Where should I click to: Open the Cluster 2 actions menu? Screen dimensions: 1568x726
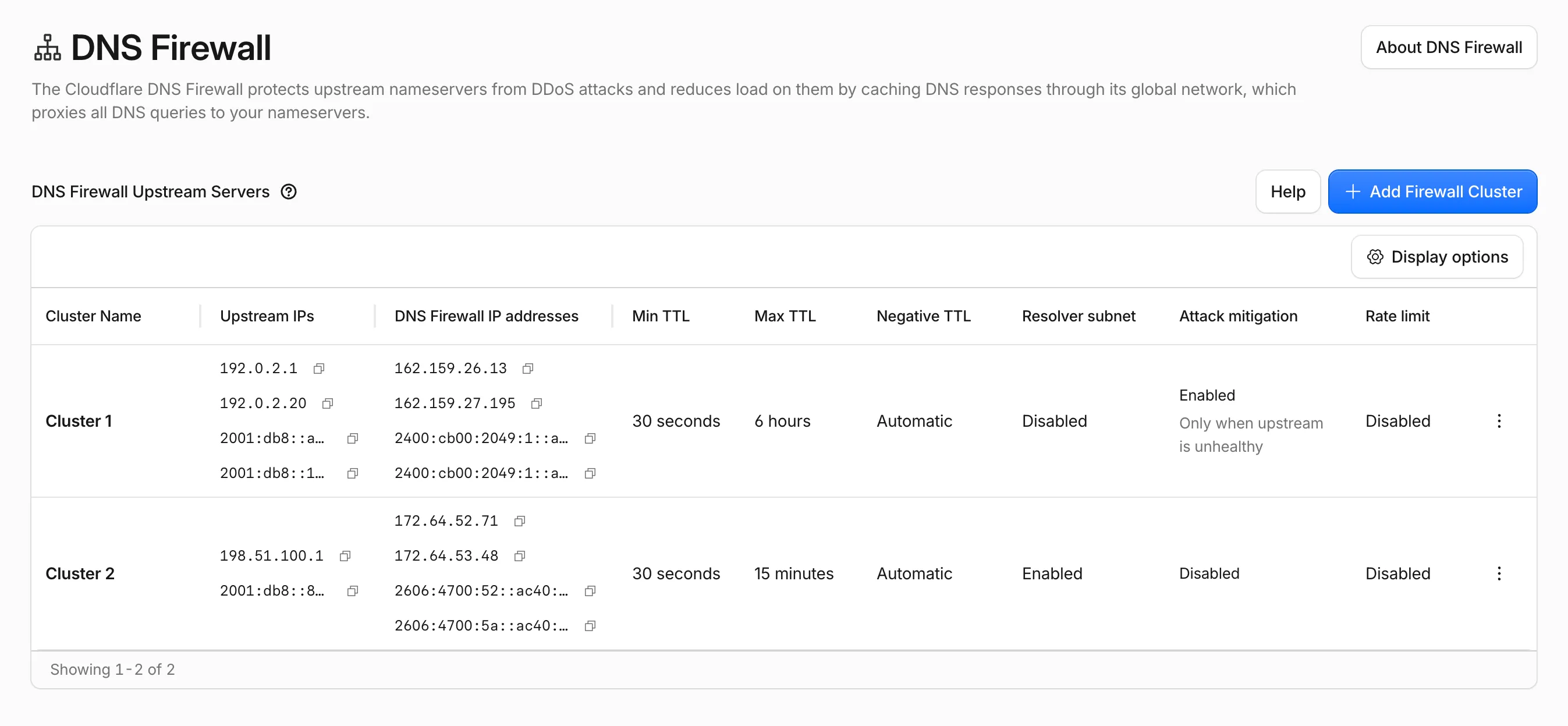click(1499, 573)
